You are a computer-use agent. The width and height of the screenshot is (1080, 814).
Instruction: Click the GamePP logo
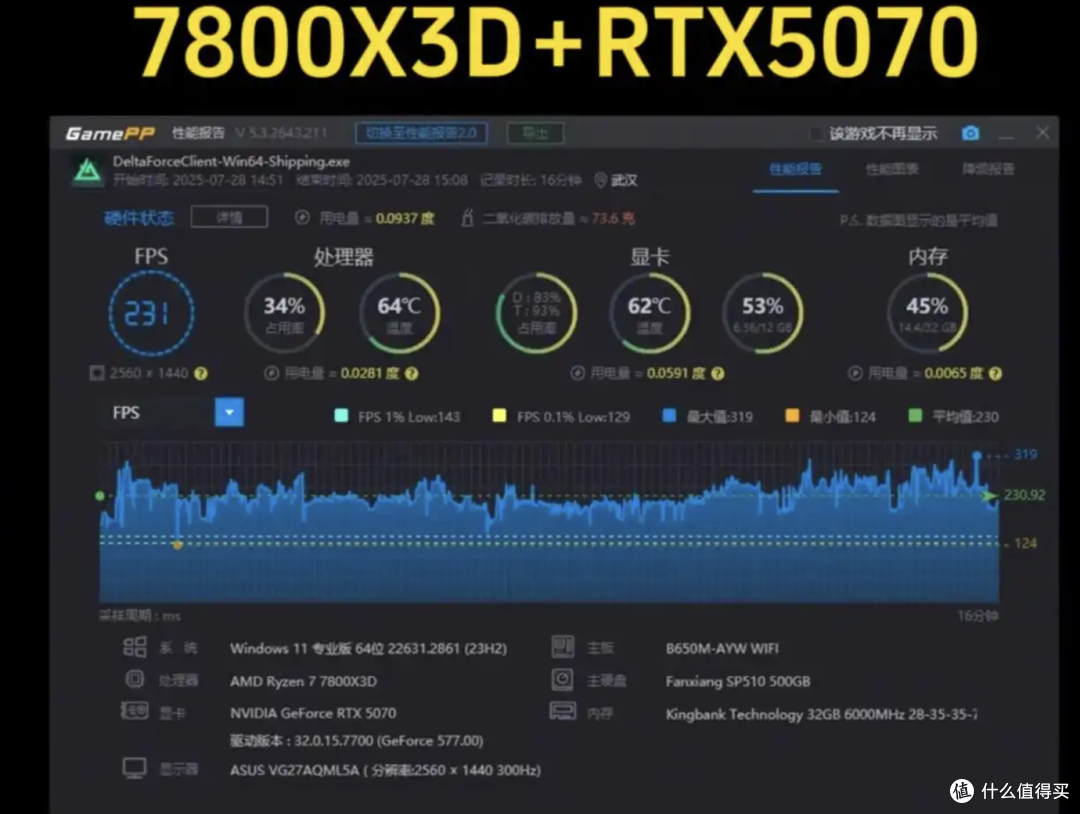click(x=110, y=133)
